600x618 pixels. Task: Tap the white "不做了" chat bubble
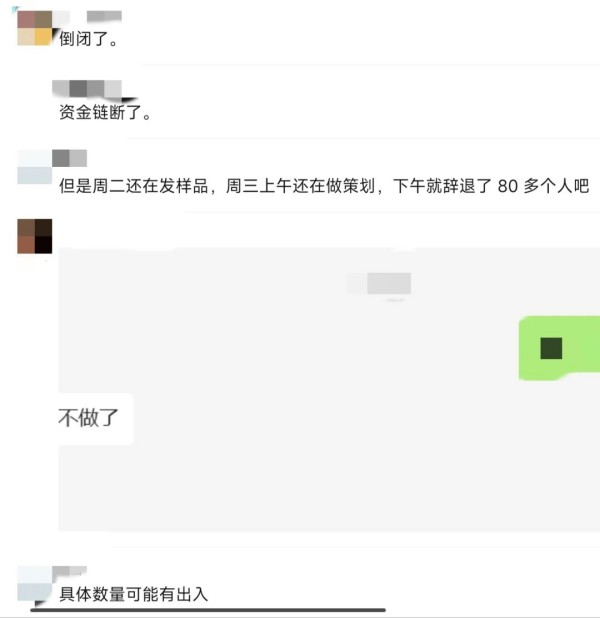(x=96, y=419)
